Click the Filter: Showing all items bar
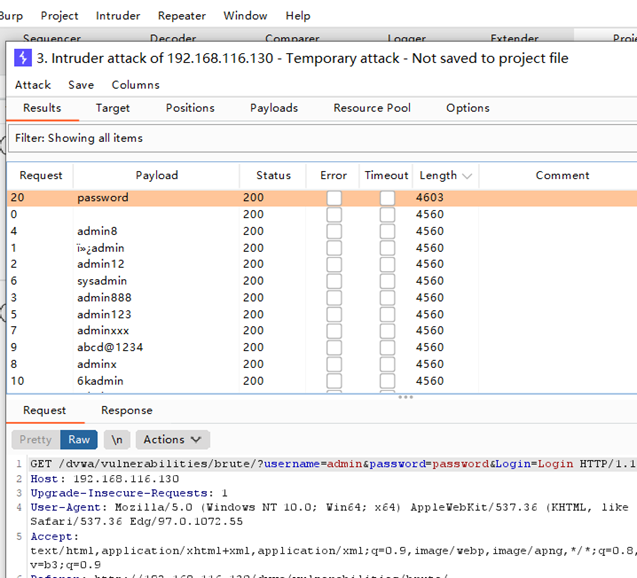This screenshot has width=637, height=578. pos(323,139)
